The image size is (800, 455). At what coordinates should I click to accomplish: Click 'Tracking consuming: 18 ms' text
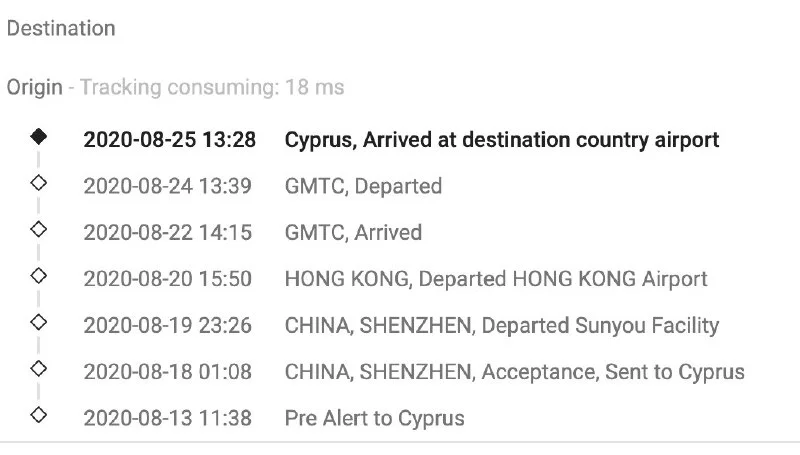[212, 87]
